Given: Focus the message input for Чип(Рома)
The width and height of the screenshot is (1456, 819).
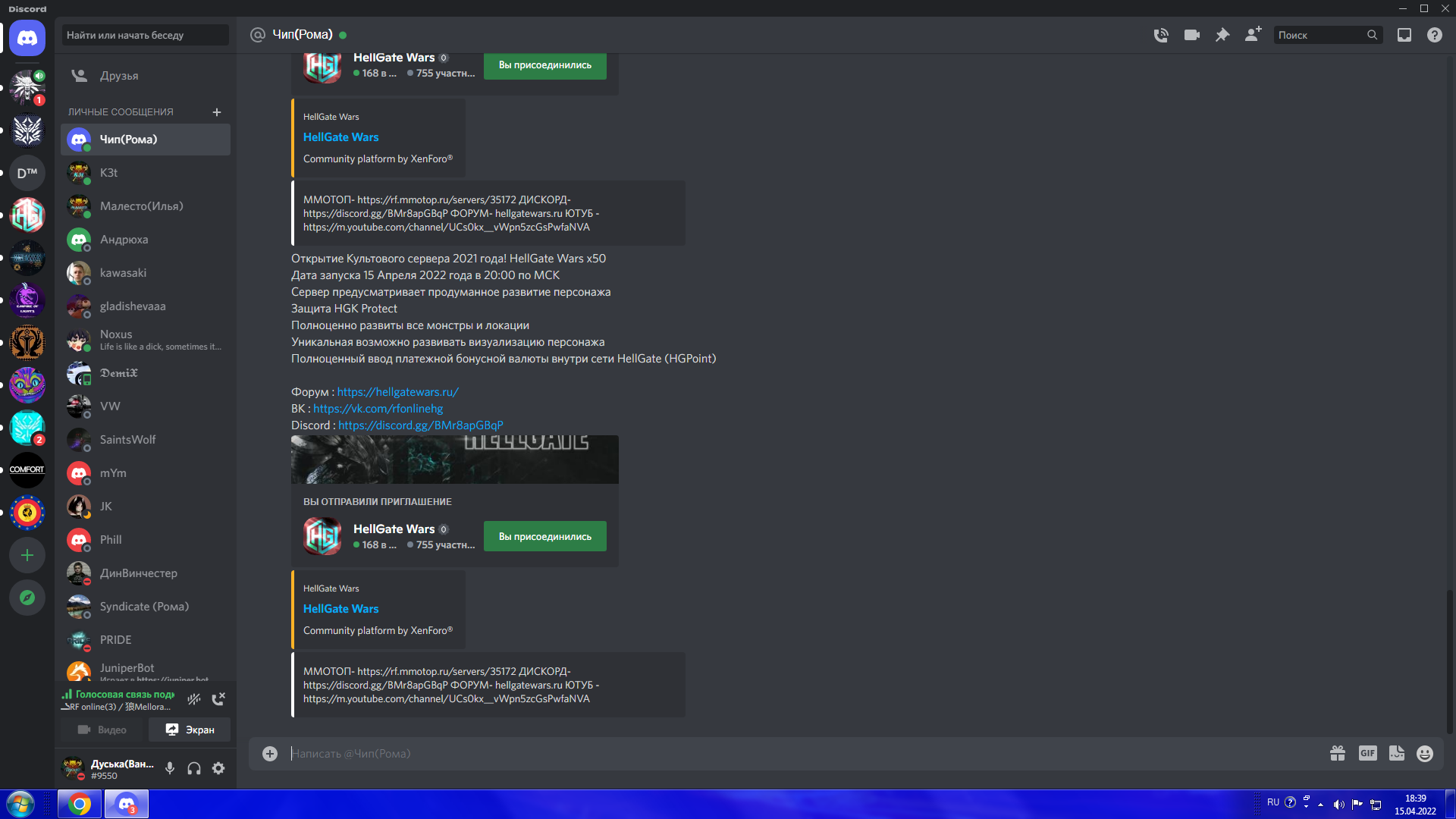Looking at the screenshot, I should click(x=804, y=754).
